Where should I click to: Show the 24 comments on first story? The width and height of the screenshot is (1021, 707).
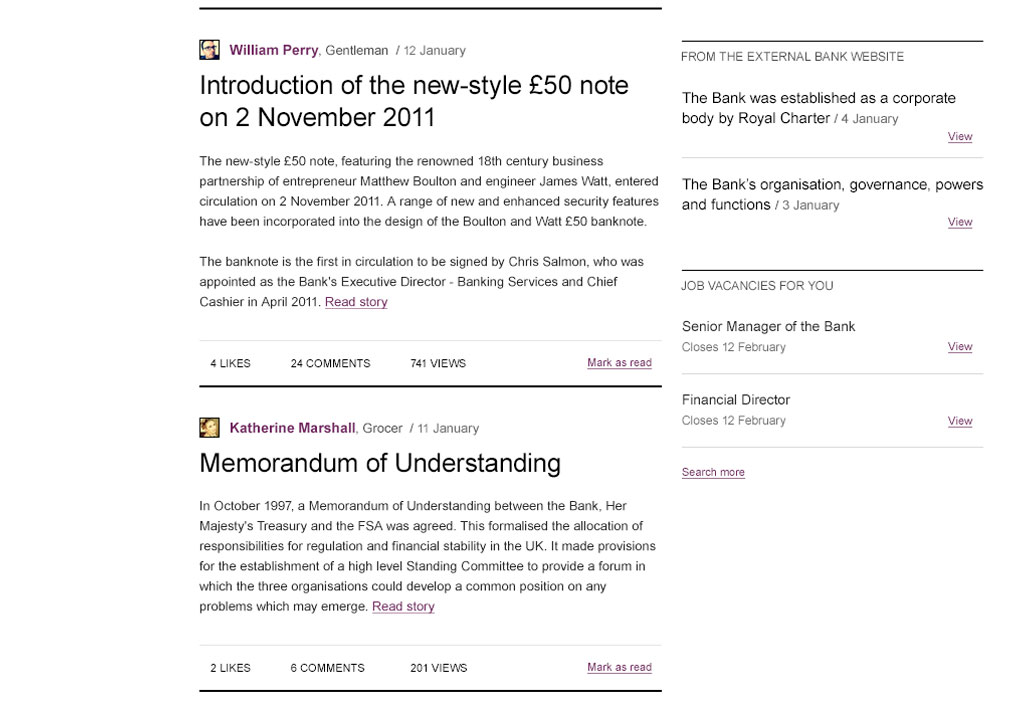pyautogui.click(x=330, y=363)
